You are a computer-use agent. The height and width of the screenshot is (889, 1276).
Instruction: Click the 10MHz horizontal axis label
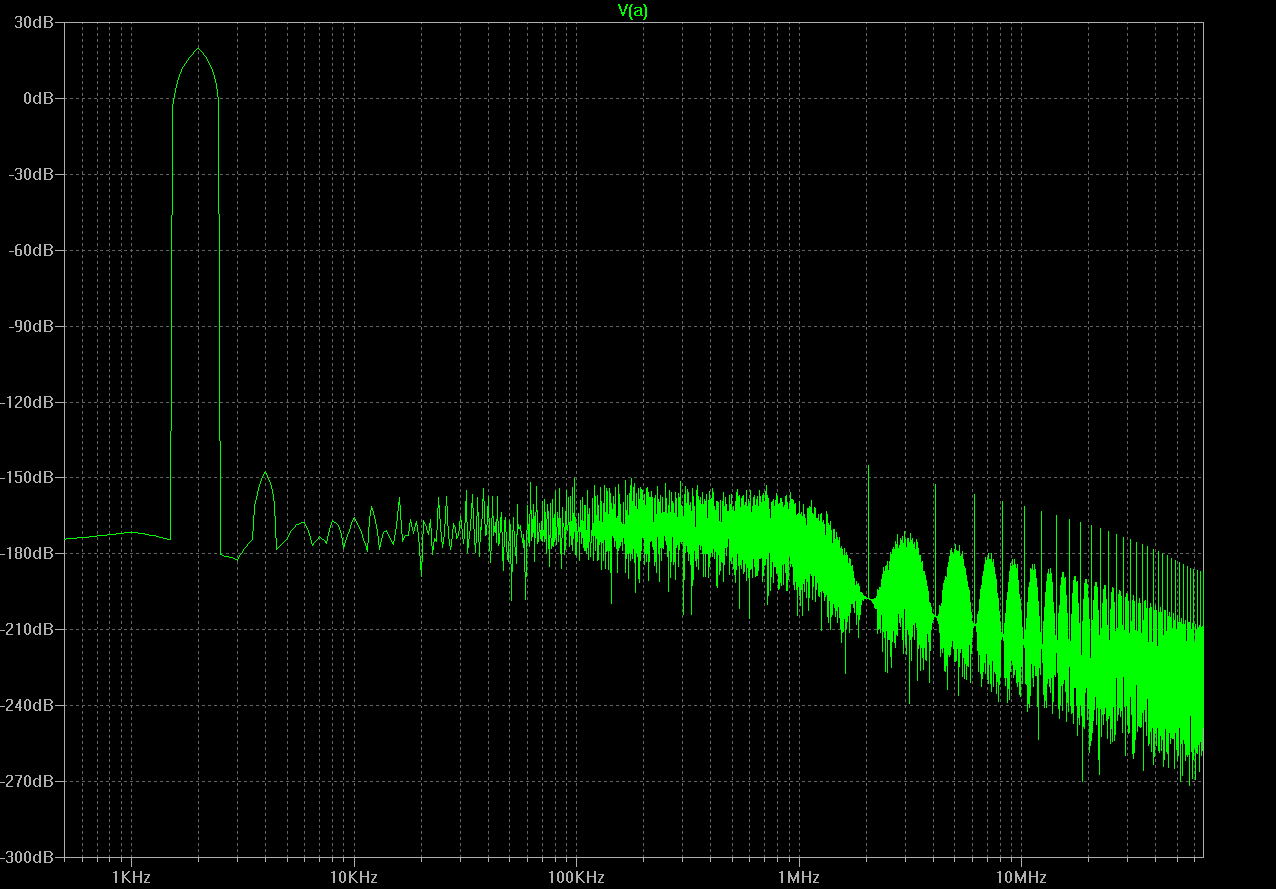click(x=1021, y=877)
